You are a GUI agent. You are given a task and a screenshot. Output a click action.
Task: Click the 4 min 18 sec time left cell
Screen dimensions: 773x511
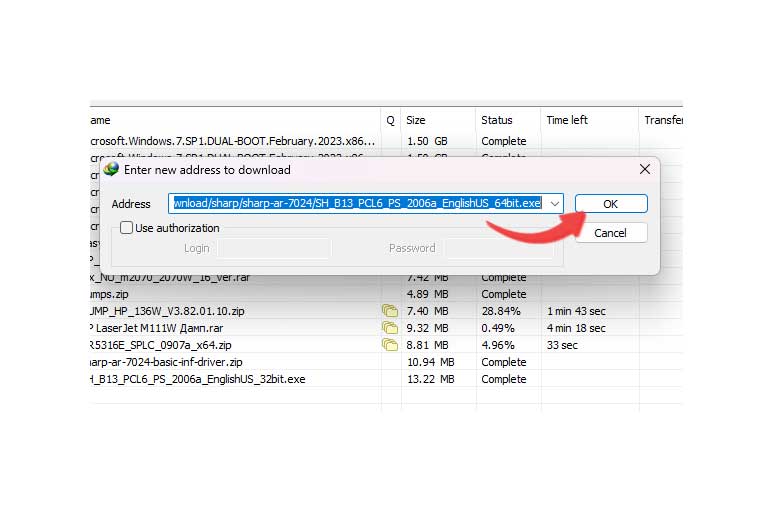click(576, 328)
